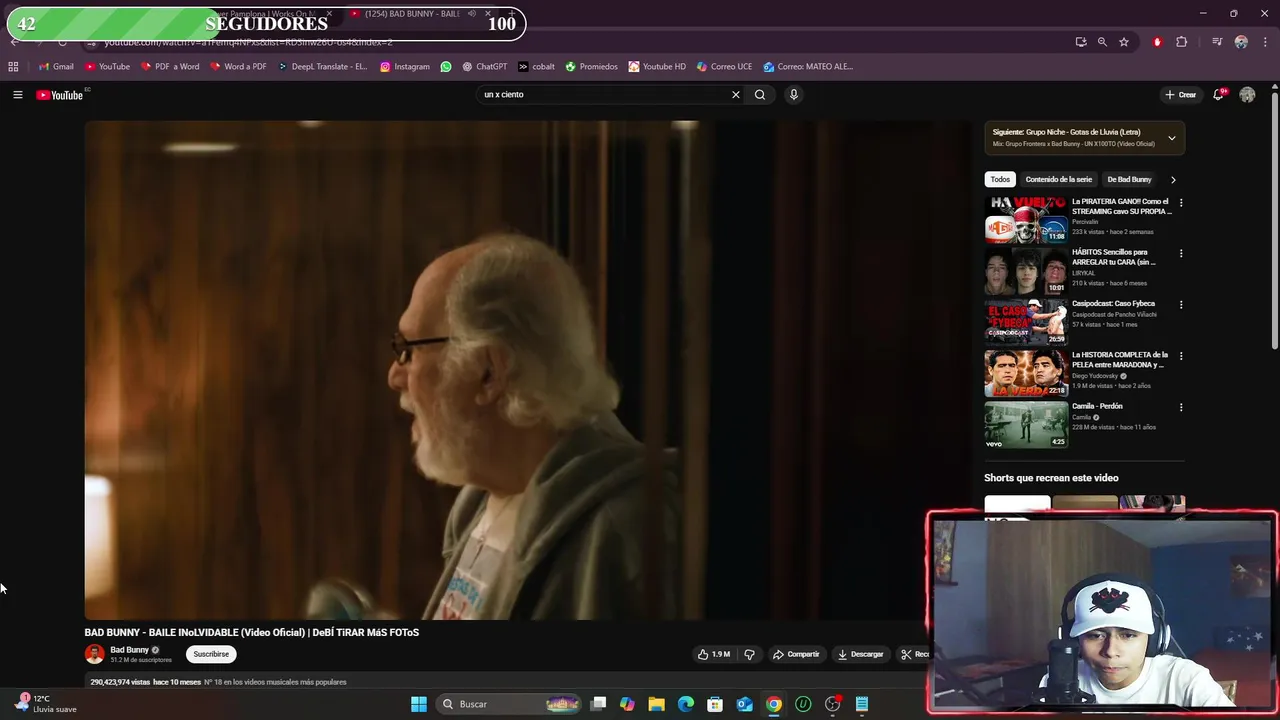Open La PIRATERIA GANO video thumbnail

[1026, 220]
